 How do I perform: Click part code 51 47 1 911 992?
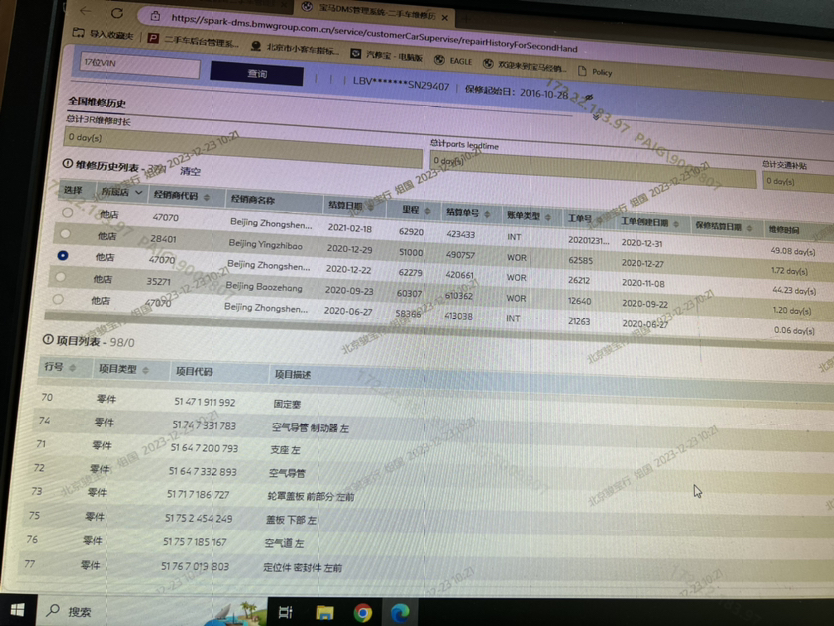(205, 402)
